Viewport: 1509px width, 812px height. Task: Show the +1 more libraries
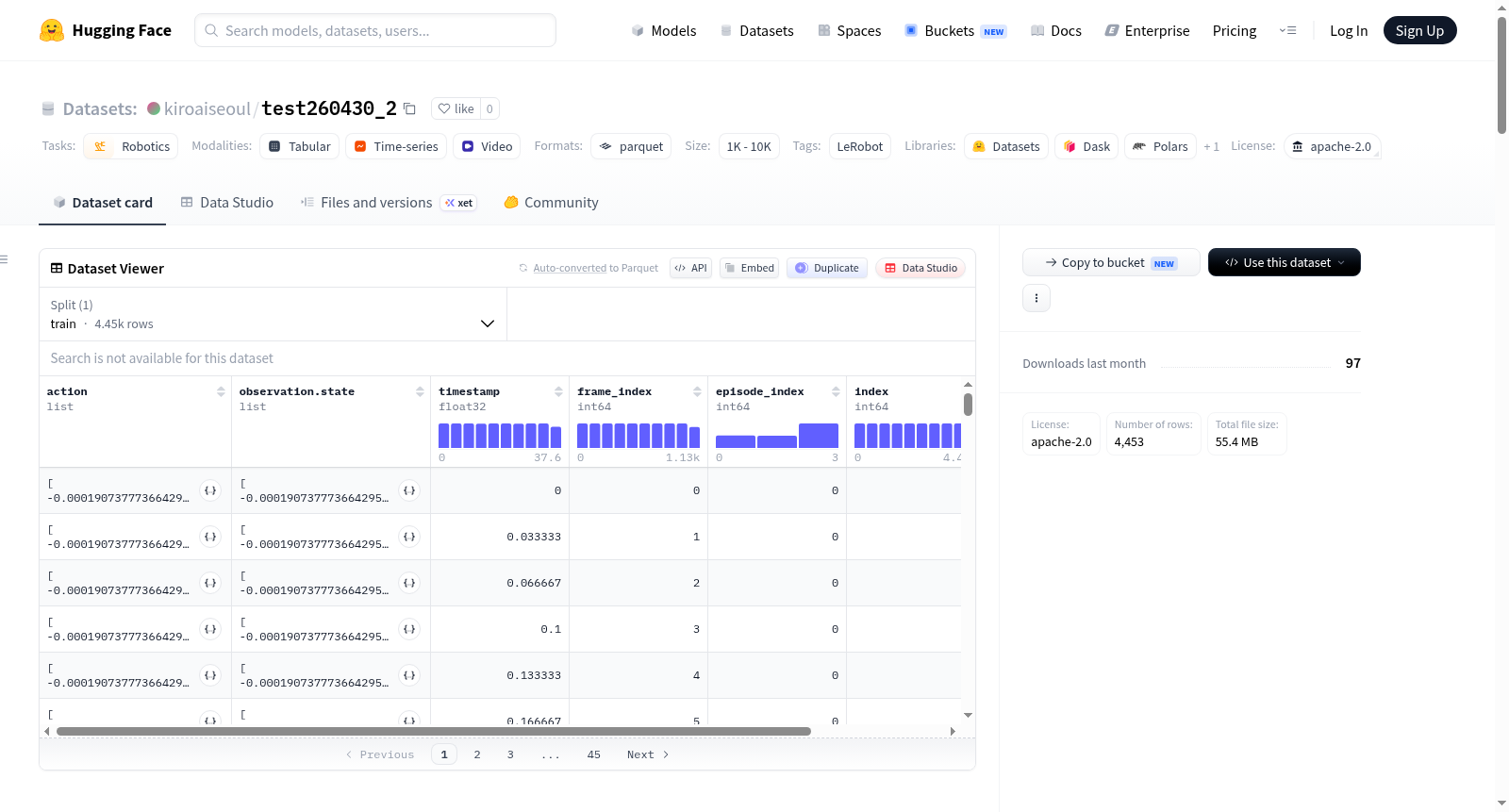point(1211,147)
